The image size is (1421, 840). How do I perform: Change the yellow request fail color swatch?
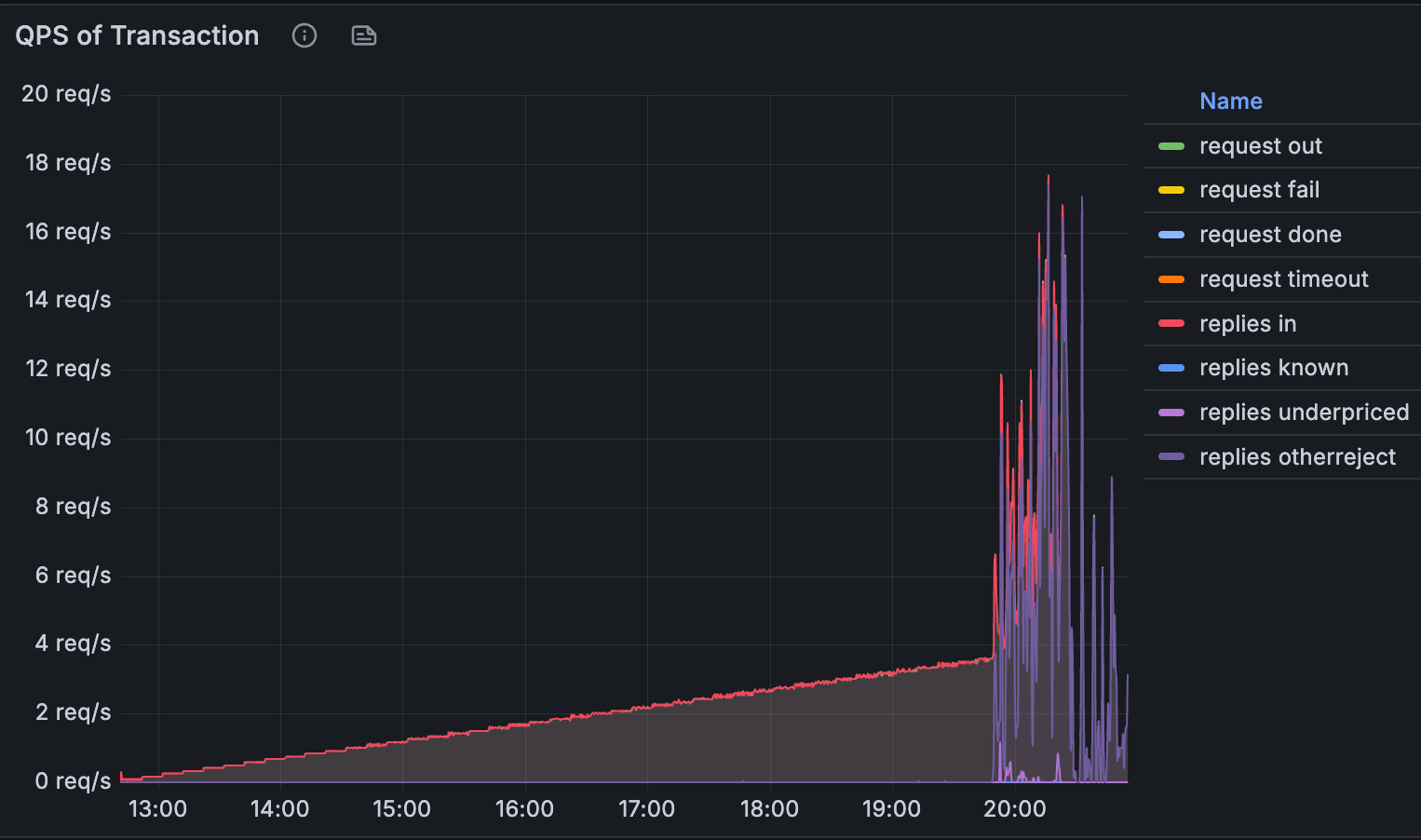coord(1171,190)
